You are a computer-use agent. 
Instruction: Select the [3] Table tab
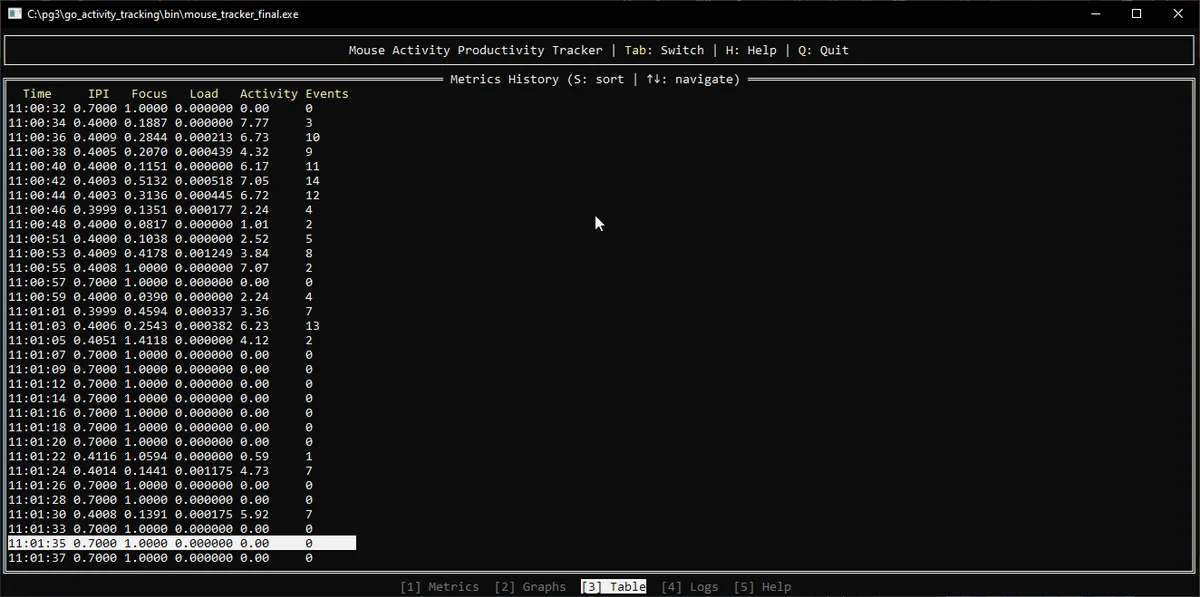click(613, 587)
